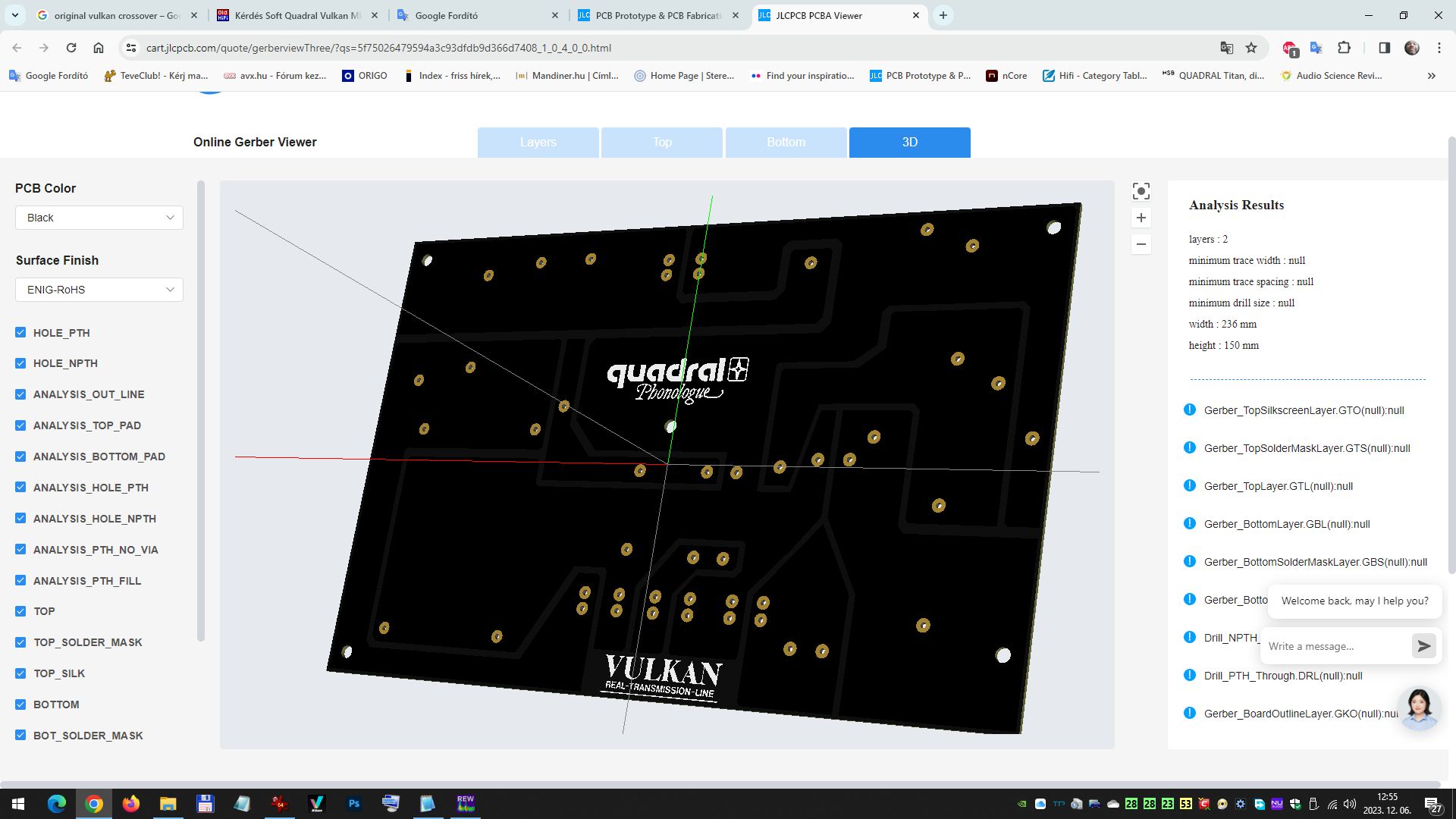The height and width of the screenshot is (819, 1456).
Task: Open a new Chrome tab
Action: [x=943, y=15]
